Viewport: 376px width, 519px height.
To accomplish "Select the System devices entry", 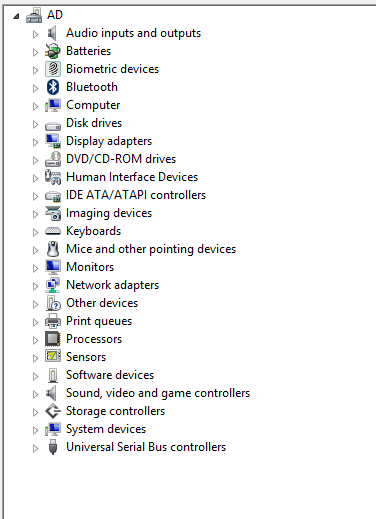I will [x=106, y=429].
